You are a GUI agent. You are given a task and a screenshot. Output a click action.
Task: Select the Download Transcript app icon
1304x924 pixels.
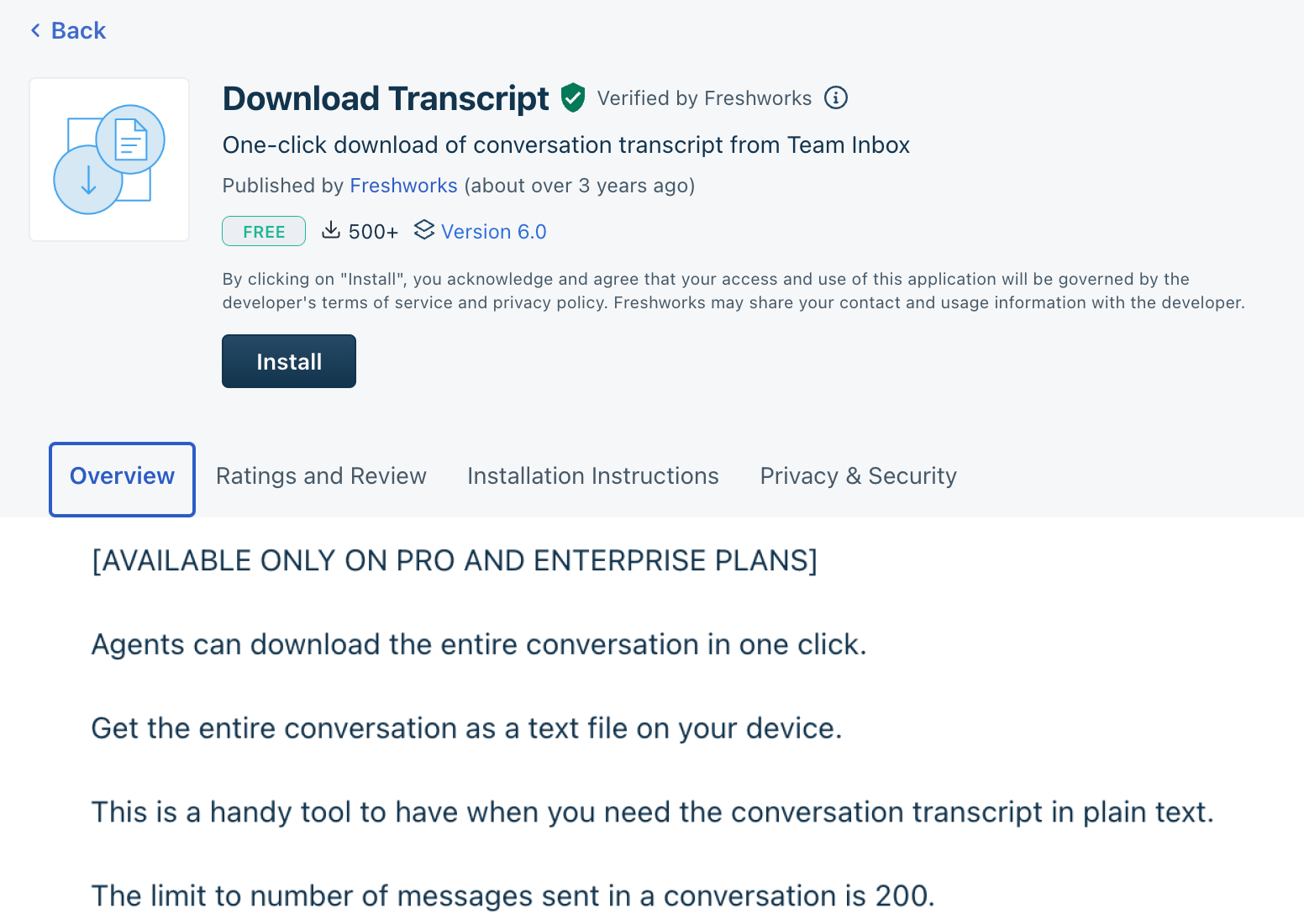(x=108, y=159)
